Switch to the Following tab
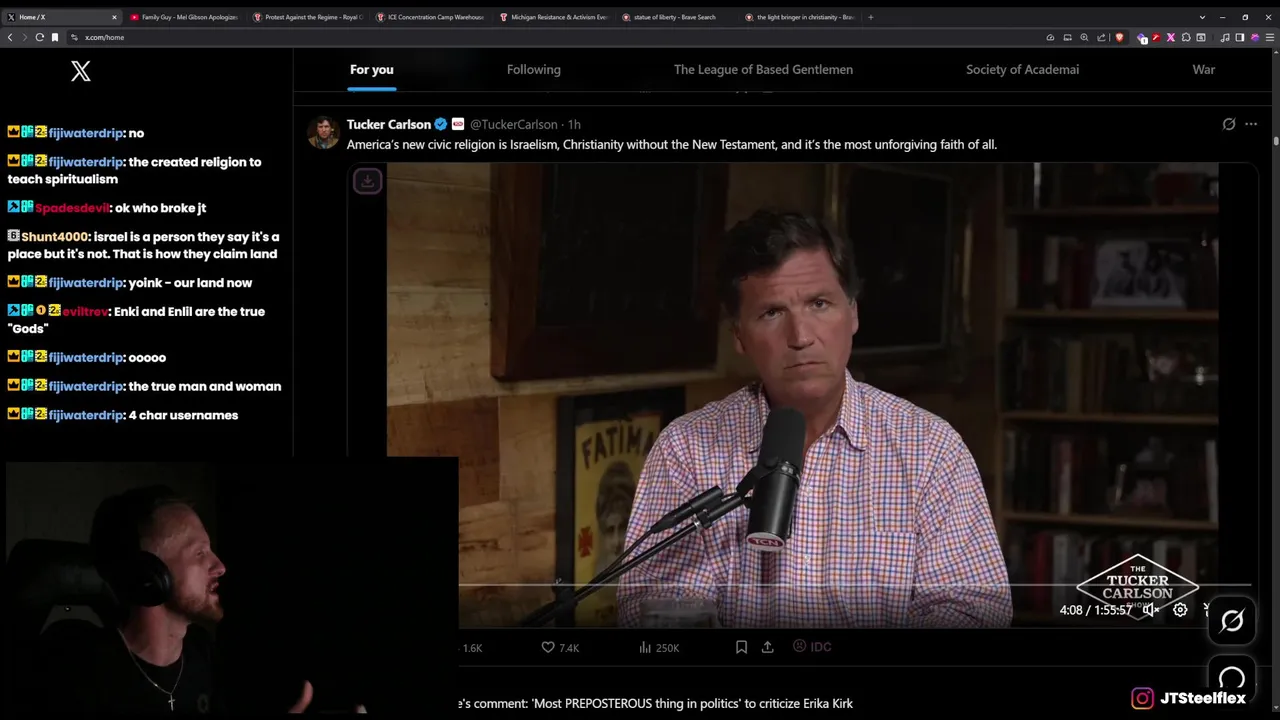Image resolution: width=1280 pixels, height=720 pixels. pyautogui.click(x=533, y=69)
